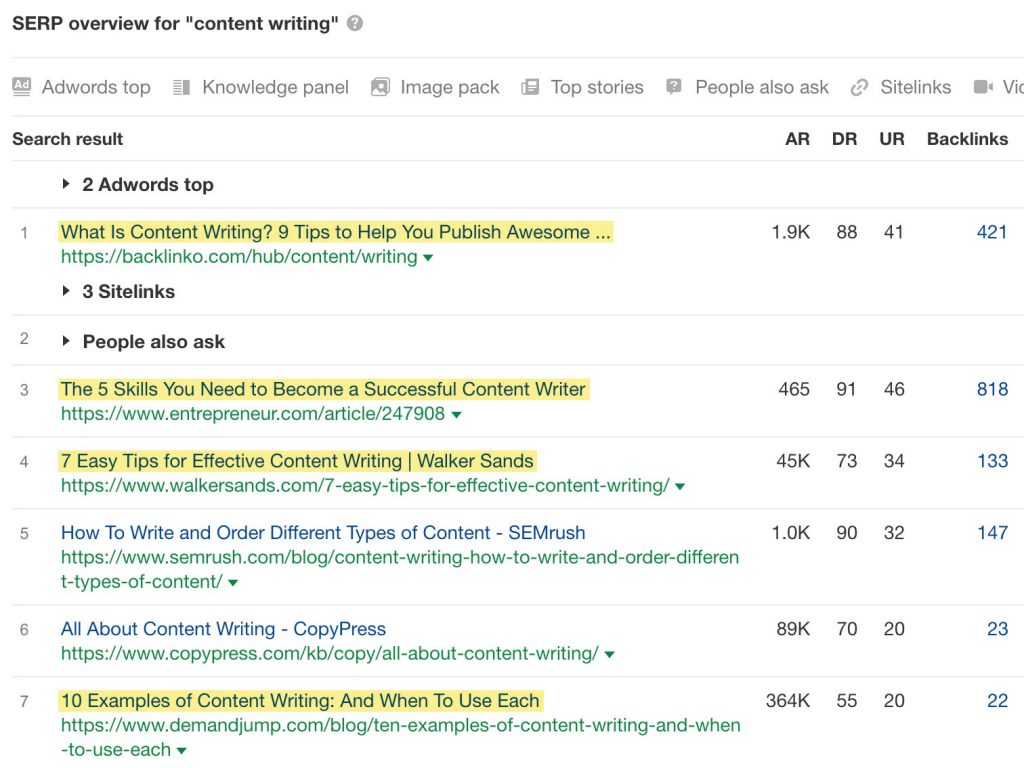Click the Sitelinks chain icon
1024x768 pixels.
point(859,87)
